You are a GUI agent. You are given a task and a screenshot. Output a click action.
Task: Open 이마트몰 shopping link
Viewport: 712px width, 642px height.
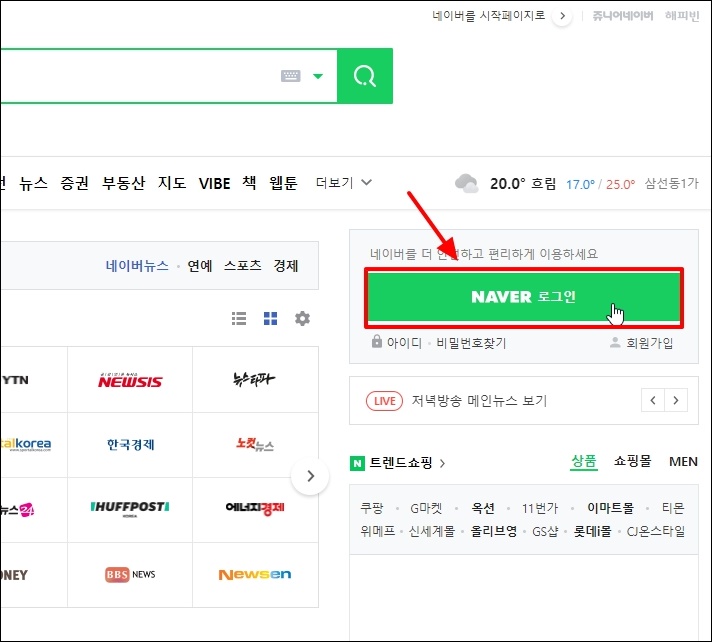610,508
